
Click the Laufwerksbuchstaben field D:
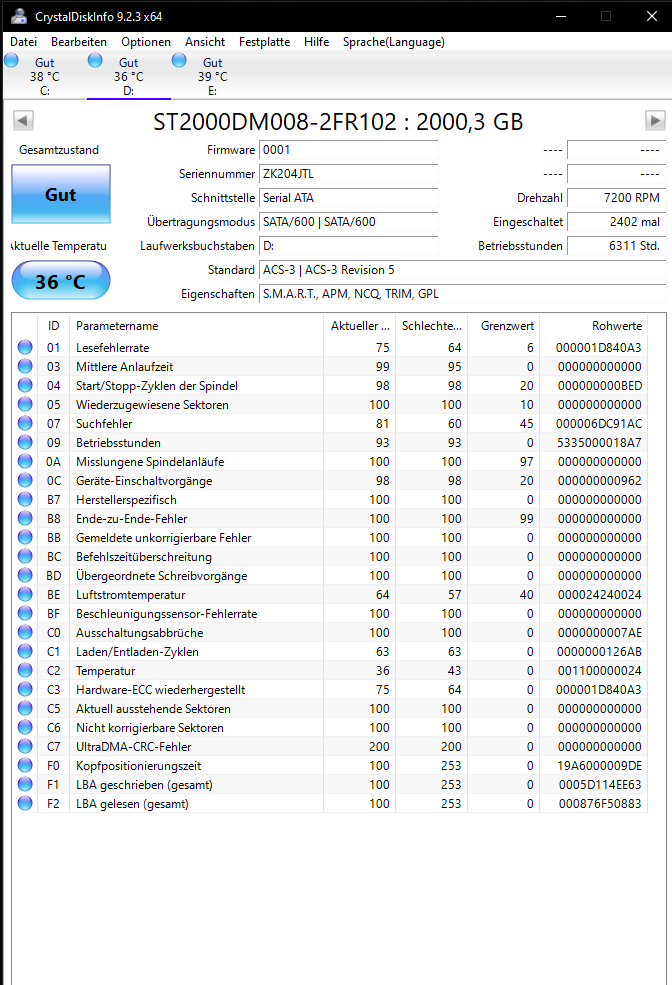coord(349,246)
